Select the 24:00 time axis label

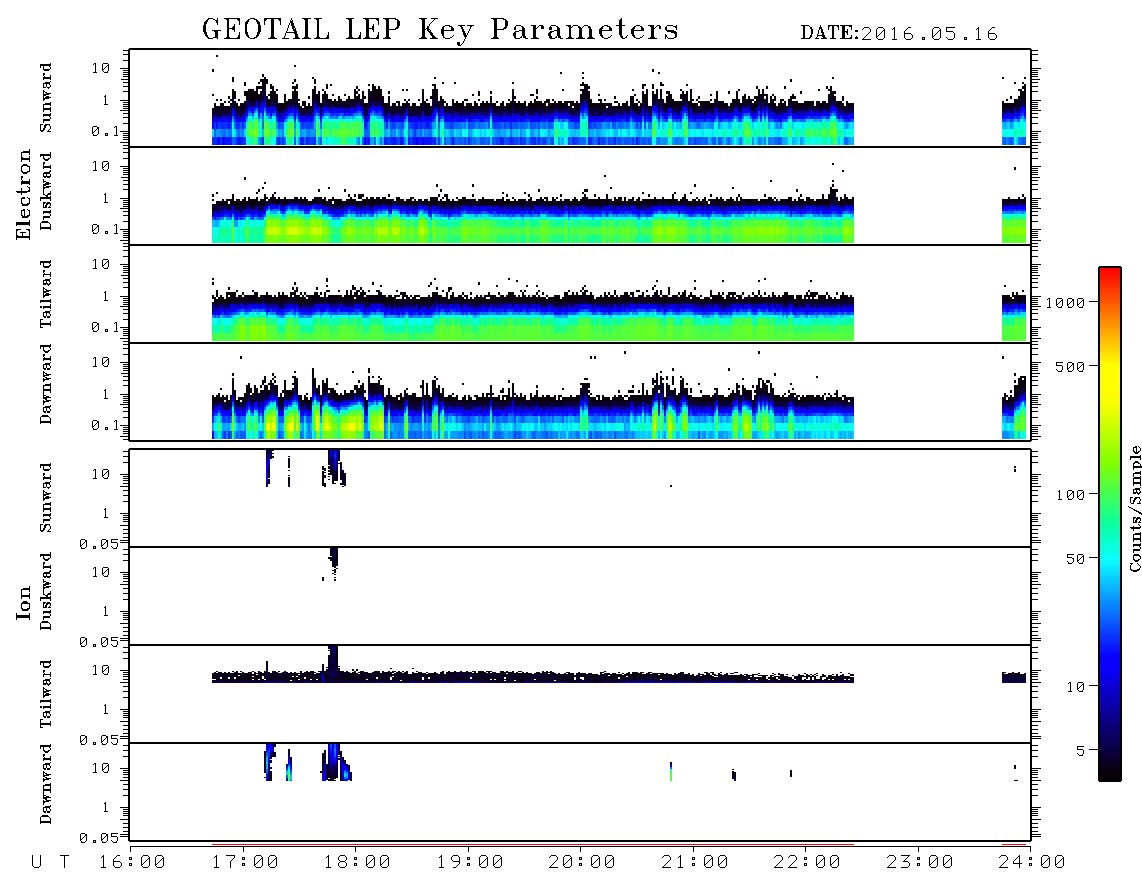[x=1032, y=862]
